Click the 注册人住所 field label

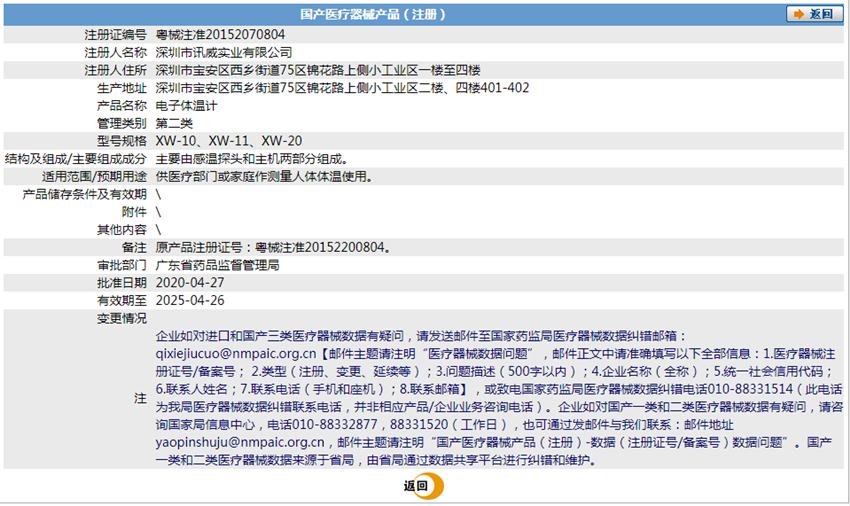pyautogui.click(x=115, y=71)
